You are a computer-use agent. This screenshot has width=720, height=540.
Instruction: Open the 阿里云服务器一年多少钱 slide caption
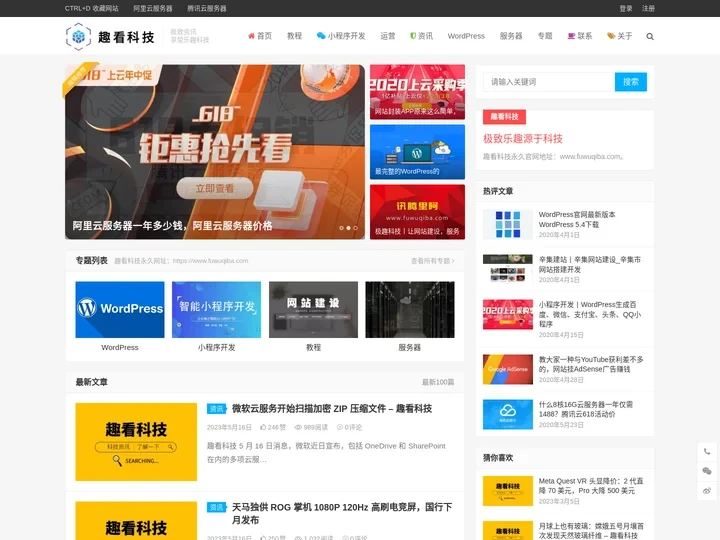pyautogui.click(x=172, y=226)
